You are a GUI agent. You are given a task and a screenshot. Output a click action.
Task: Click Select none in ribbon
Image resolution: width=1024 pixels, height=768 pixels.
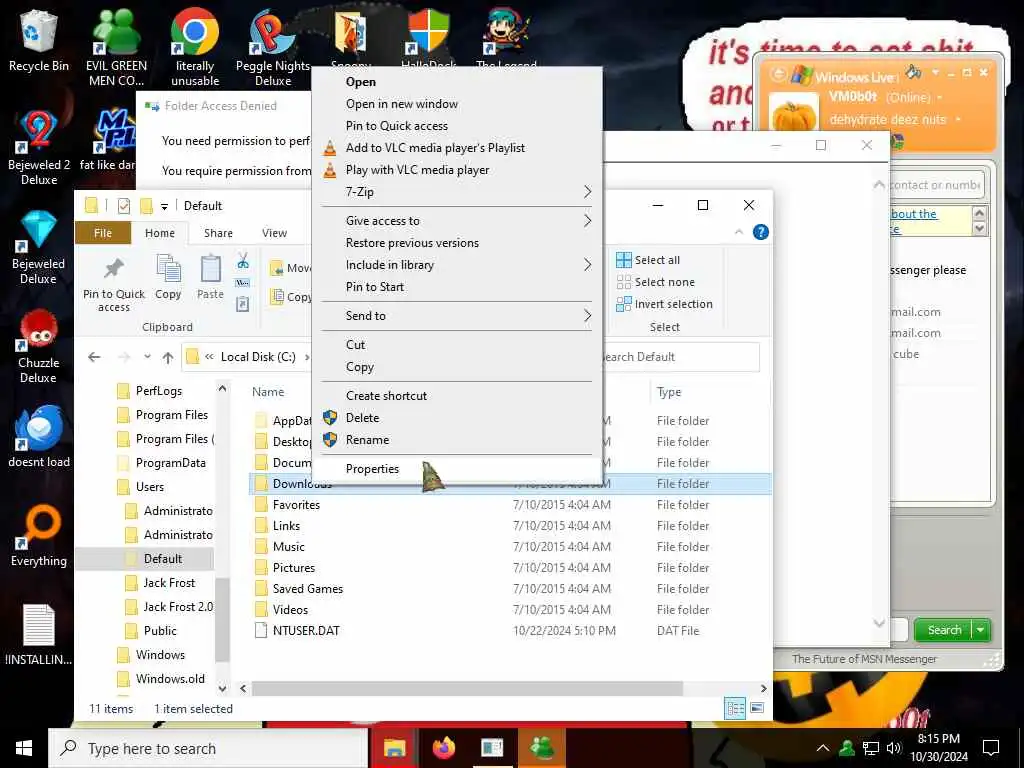coord(656,282)
